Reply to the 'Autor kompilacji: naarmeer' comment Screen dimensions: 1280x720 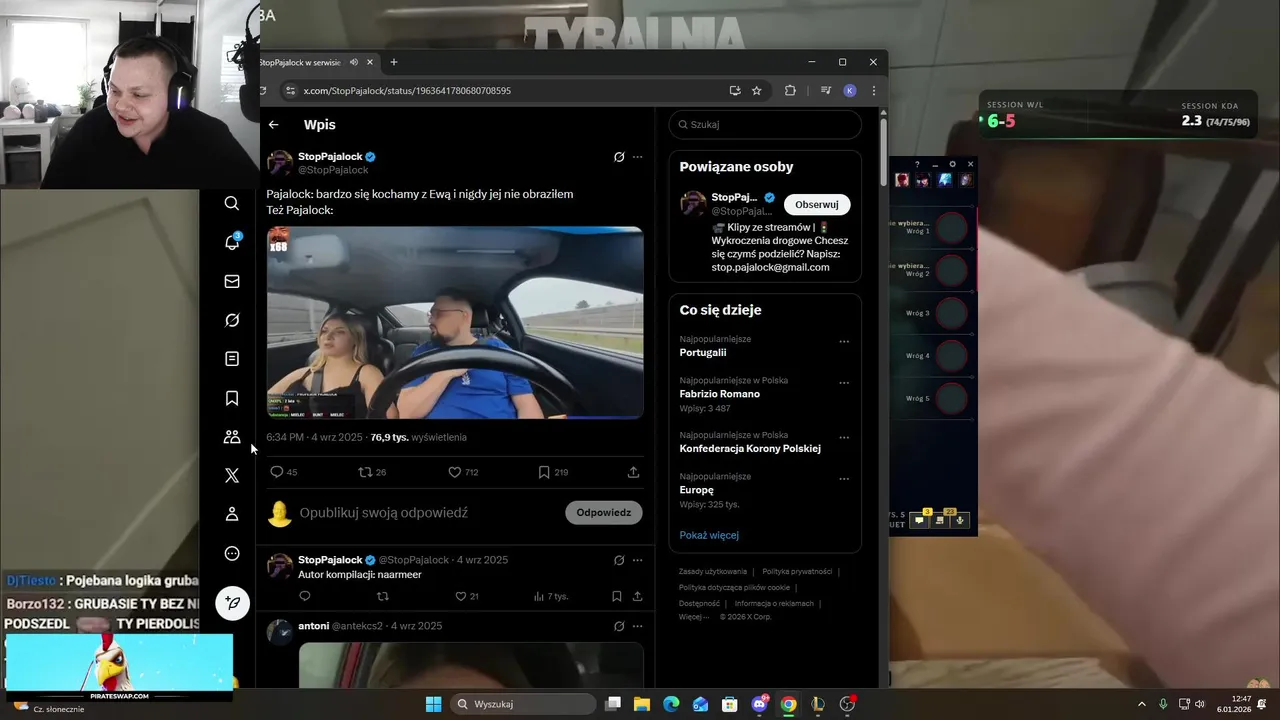(305, 596)
